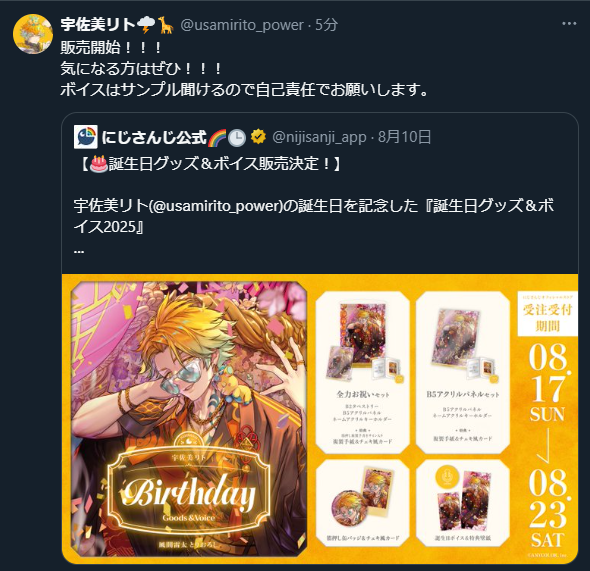Open the にじさんじ公式 display name

coord(154,137)
